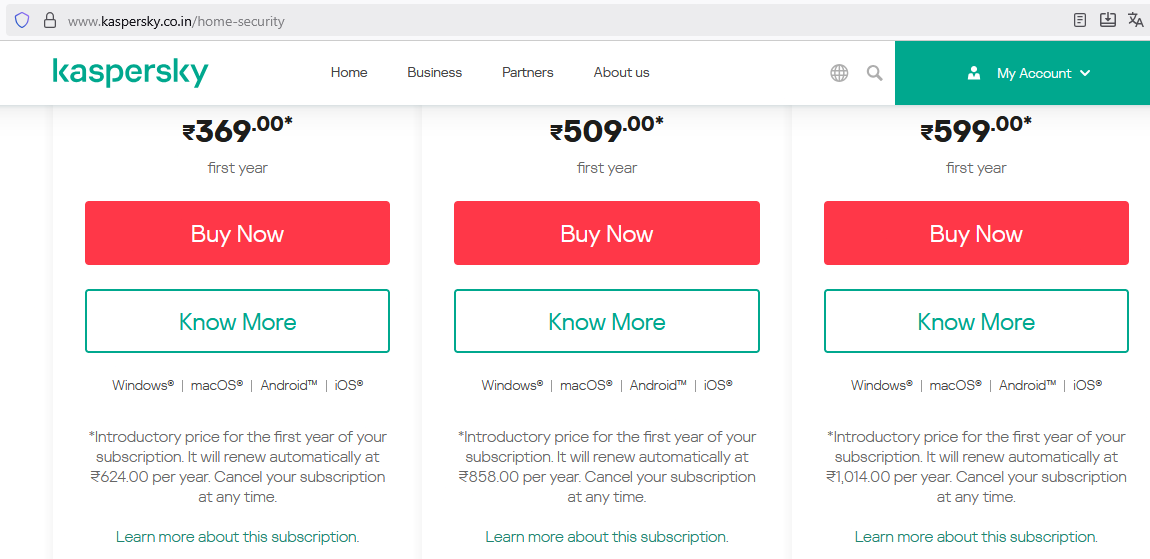
Task: Open the Home menu item
Action: [349, 73]
